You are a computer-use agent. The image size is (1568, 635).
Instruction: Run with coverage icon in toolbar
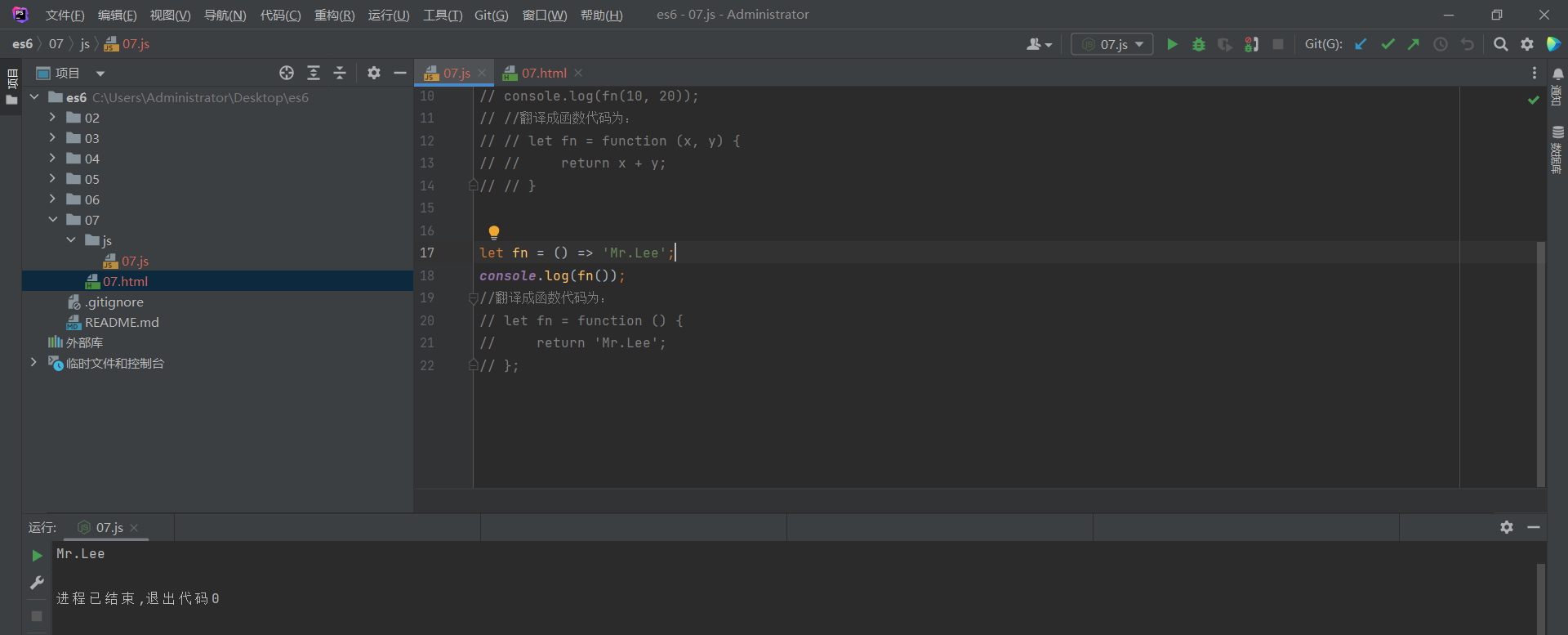[1225, 44]
